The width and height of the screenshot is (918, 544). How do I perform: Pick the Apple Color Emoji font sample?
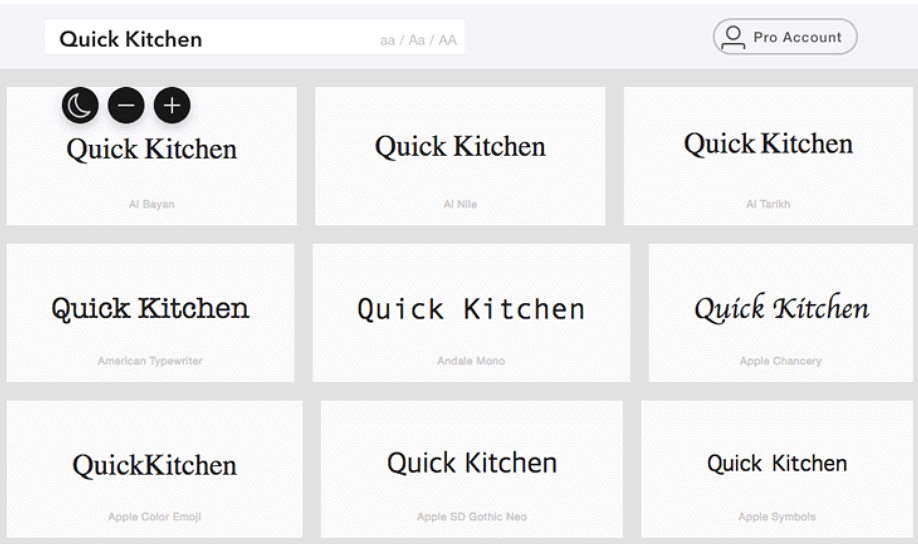pos(154,465)
